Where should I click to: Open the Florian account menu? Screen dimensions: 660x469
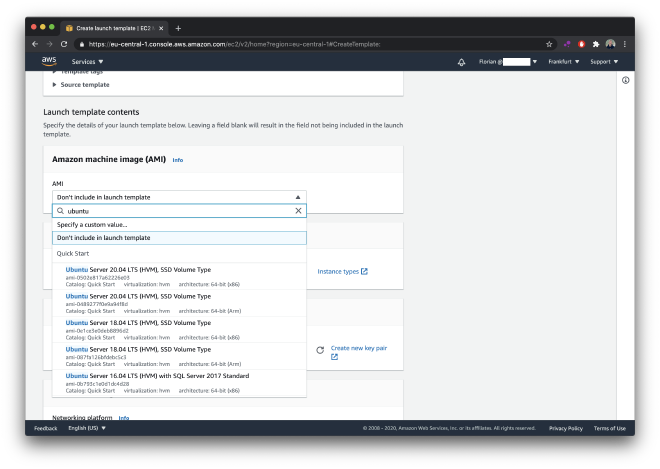508,61
